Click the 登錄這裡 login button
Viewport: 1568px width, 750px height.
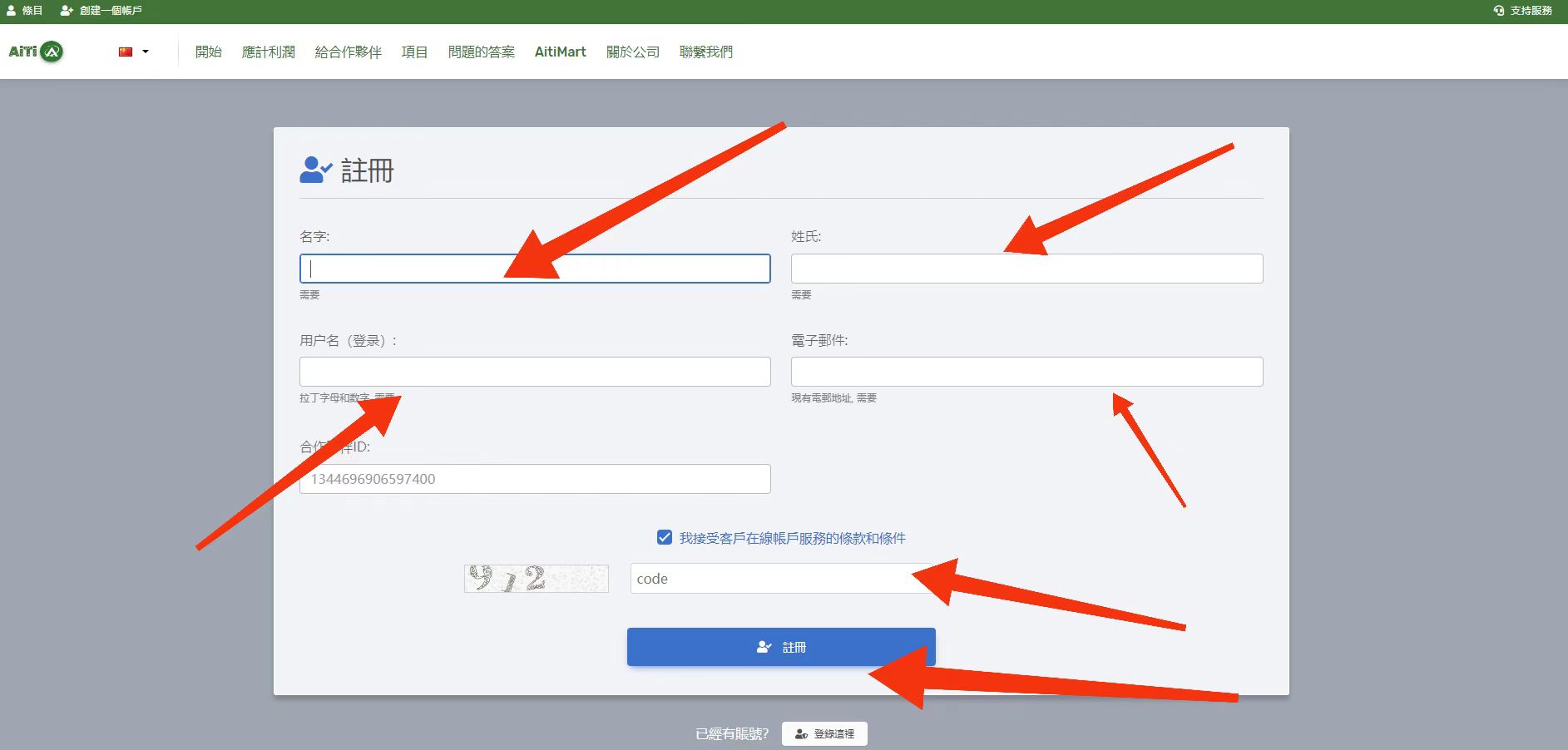pyautogui.click(x=824, y=733)
